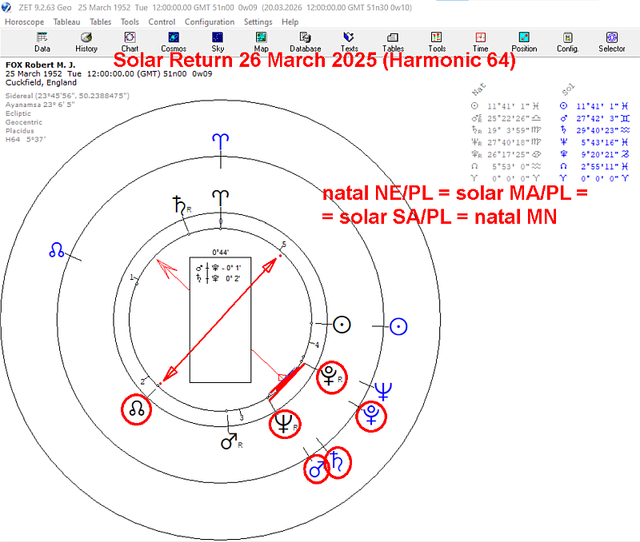Click the blue Aries point glyph
The image size is (640, 542).
(220, 142)
